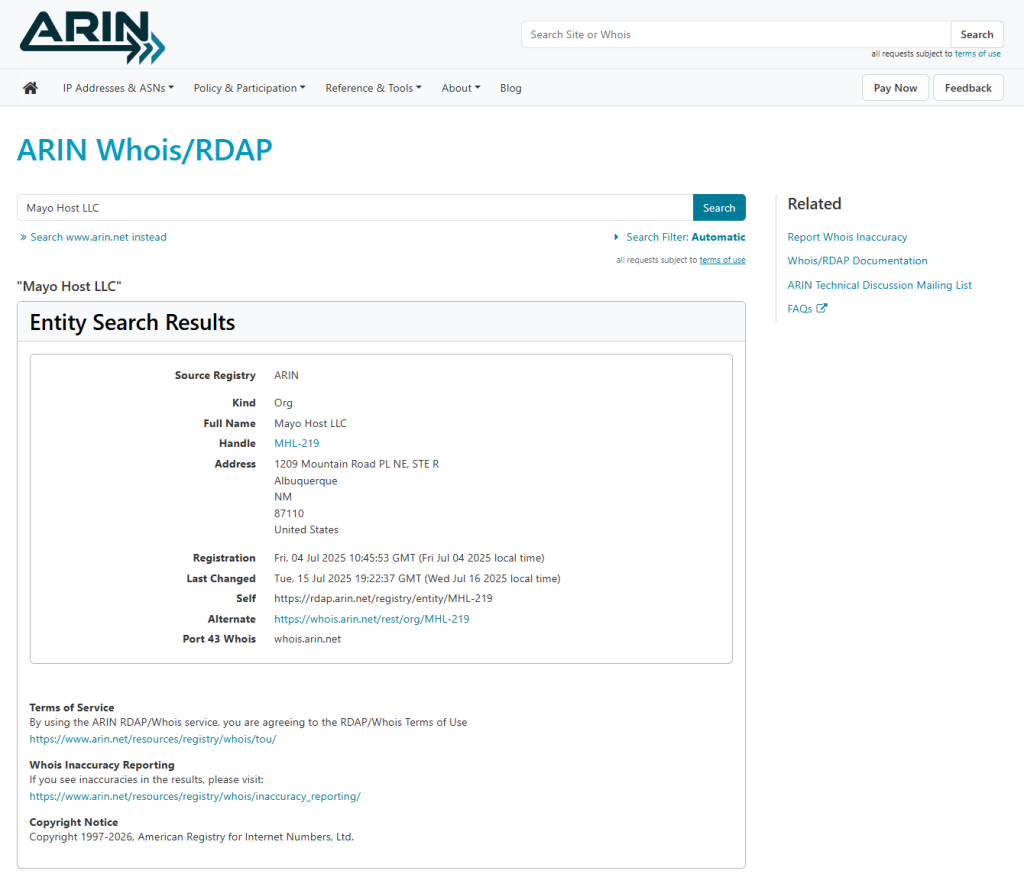Open the Blog menu item
This screenshot has width=1024, height=887.
coord(510,88)
